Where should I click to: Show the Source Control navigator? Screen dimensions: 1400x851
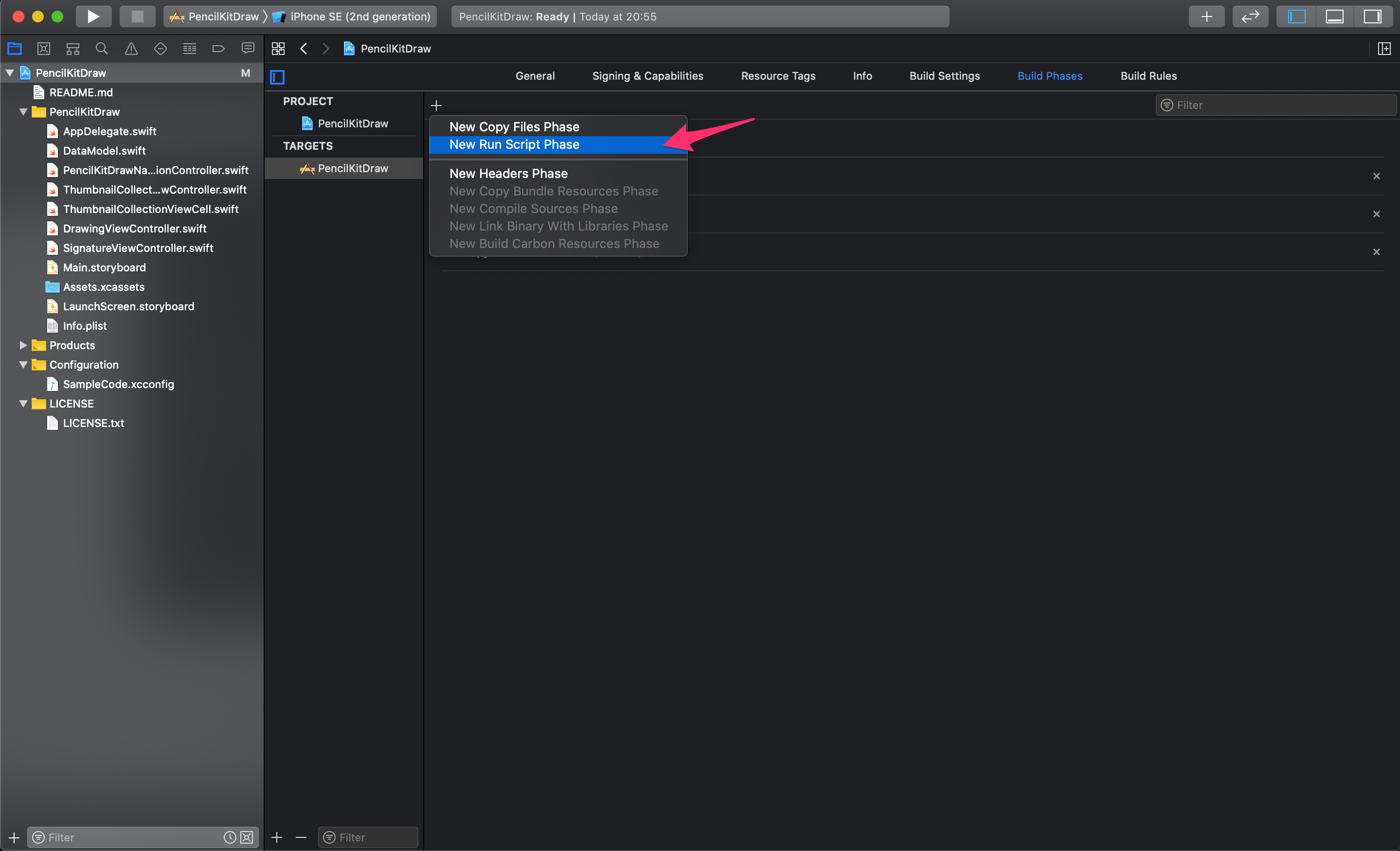44,49
